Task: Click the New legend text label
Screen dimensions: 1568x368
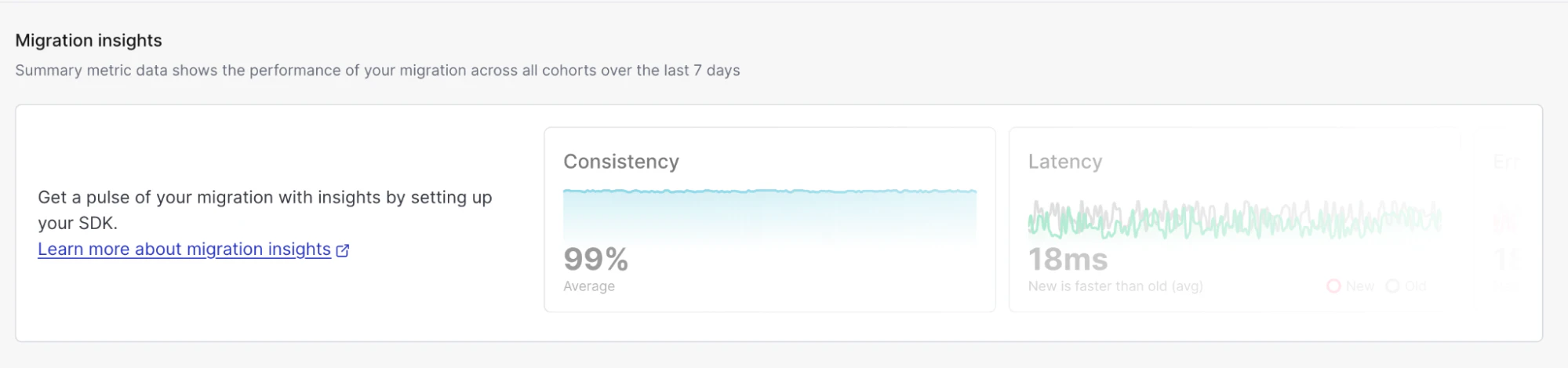Action: coord(1359,286)
